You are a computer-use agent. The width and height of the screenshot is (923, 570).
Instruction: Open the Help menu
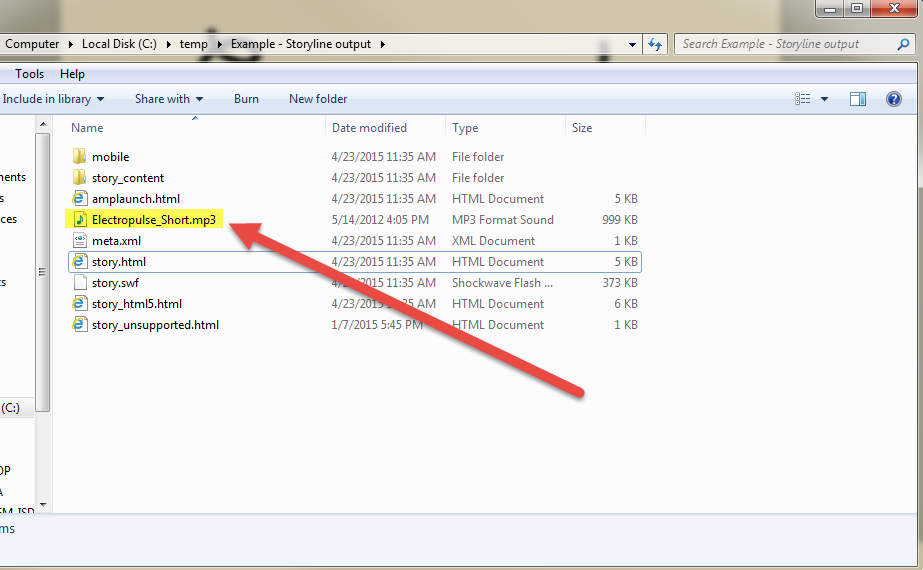(72, 74)
